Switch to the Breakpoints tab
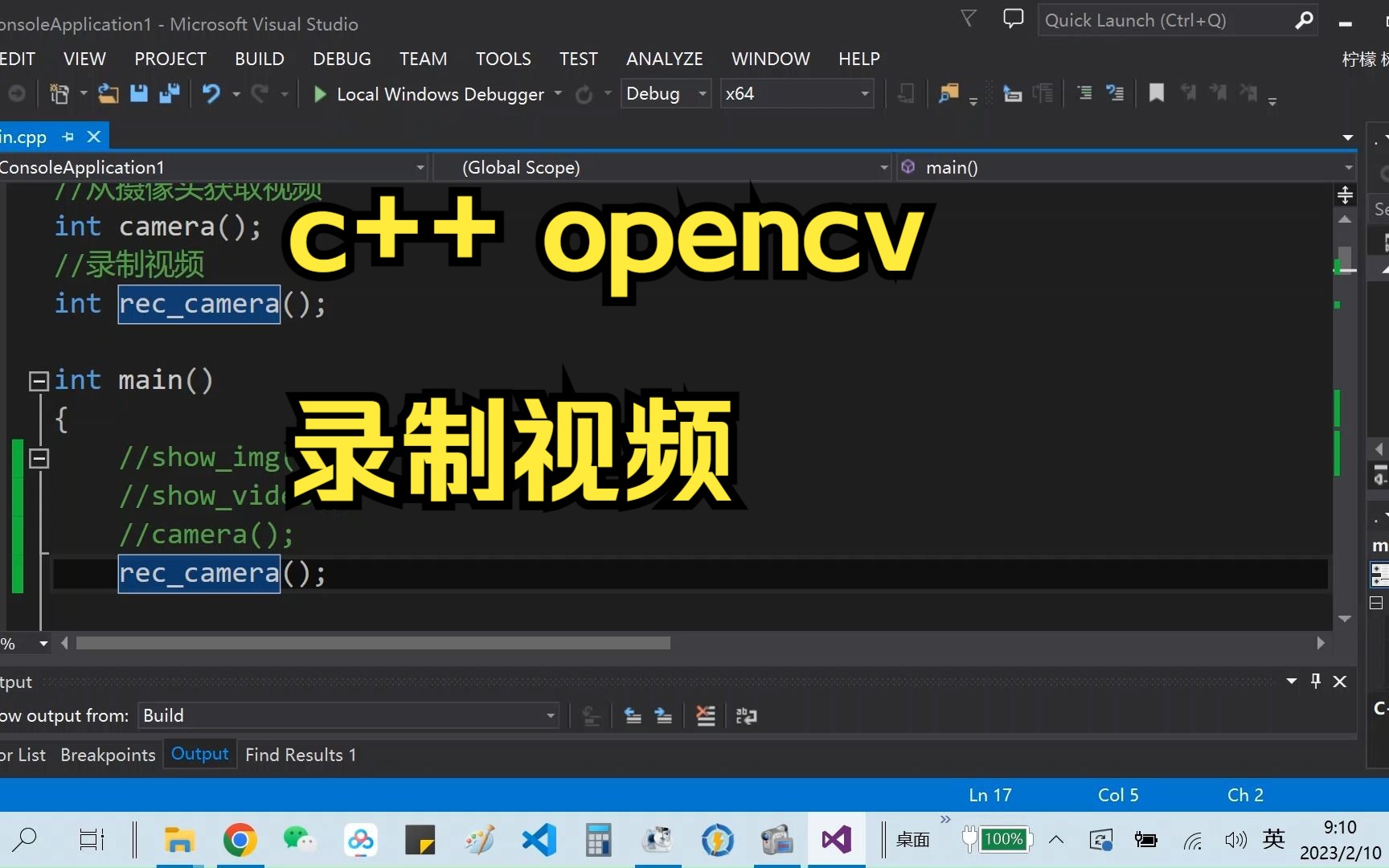This screenshot has width=1389, height=868. point(107,755)
